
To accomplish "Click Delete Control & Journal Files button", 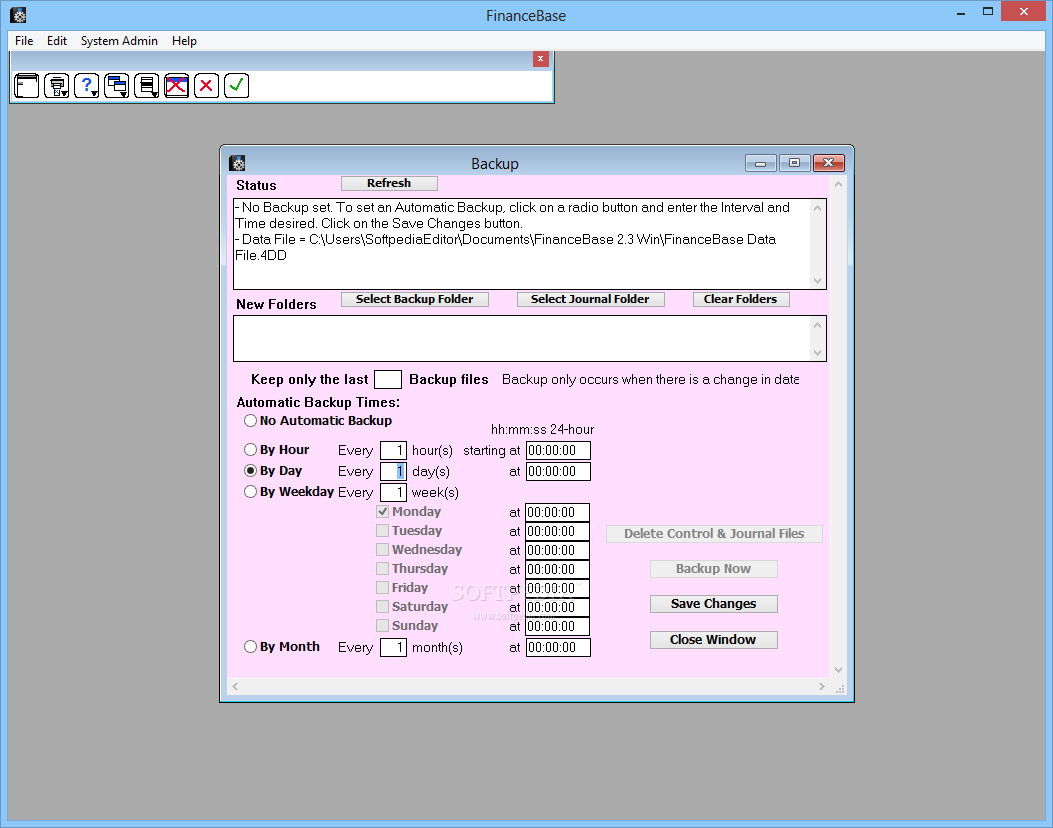I will 714,534.
